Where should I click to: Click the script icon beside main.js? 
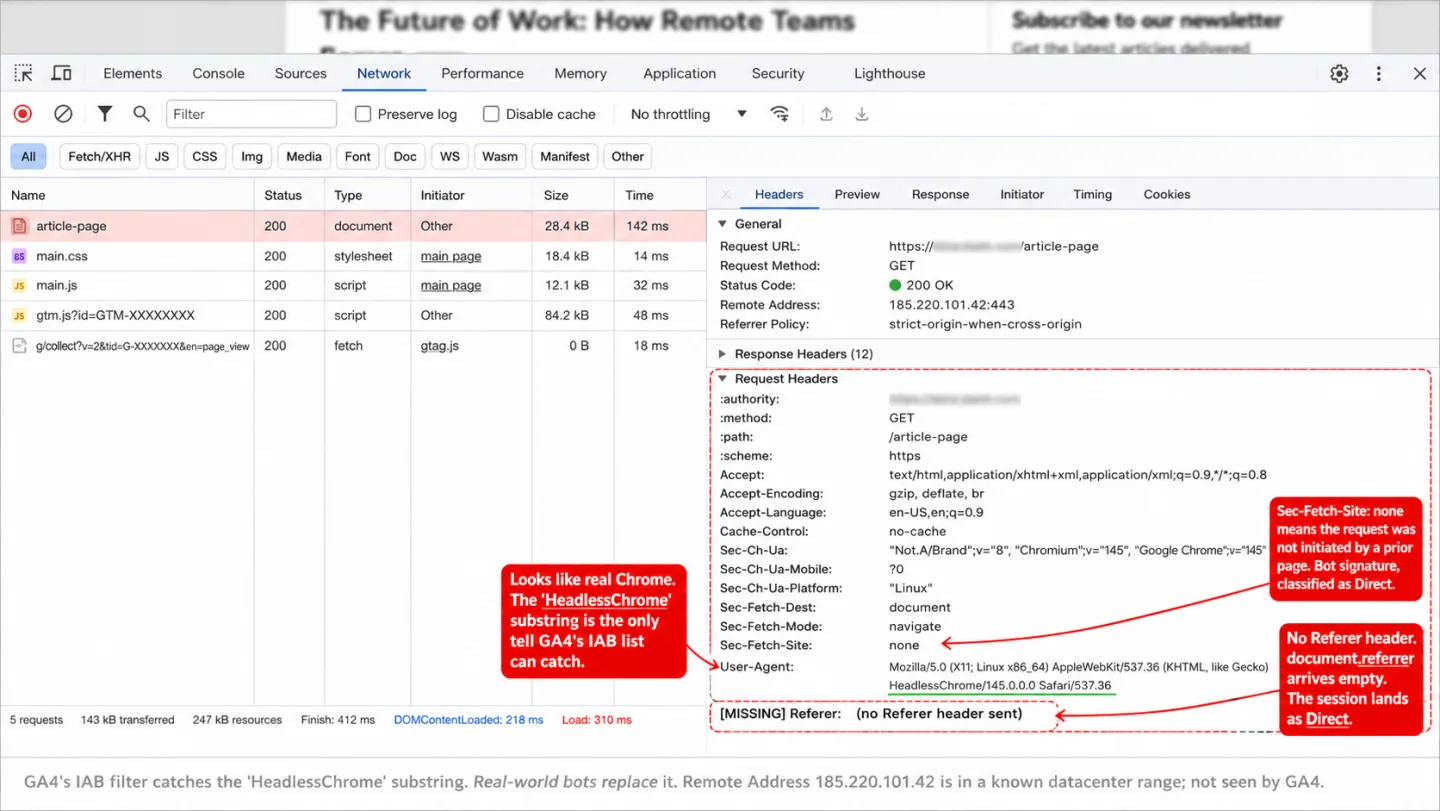[19, 285]
